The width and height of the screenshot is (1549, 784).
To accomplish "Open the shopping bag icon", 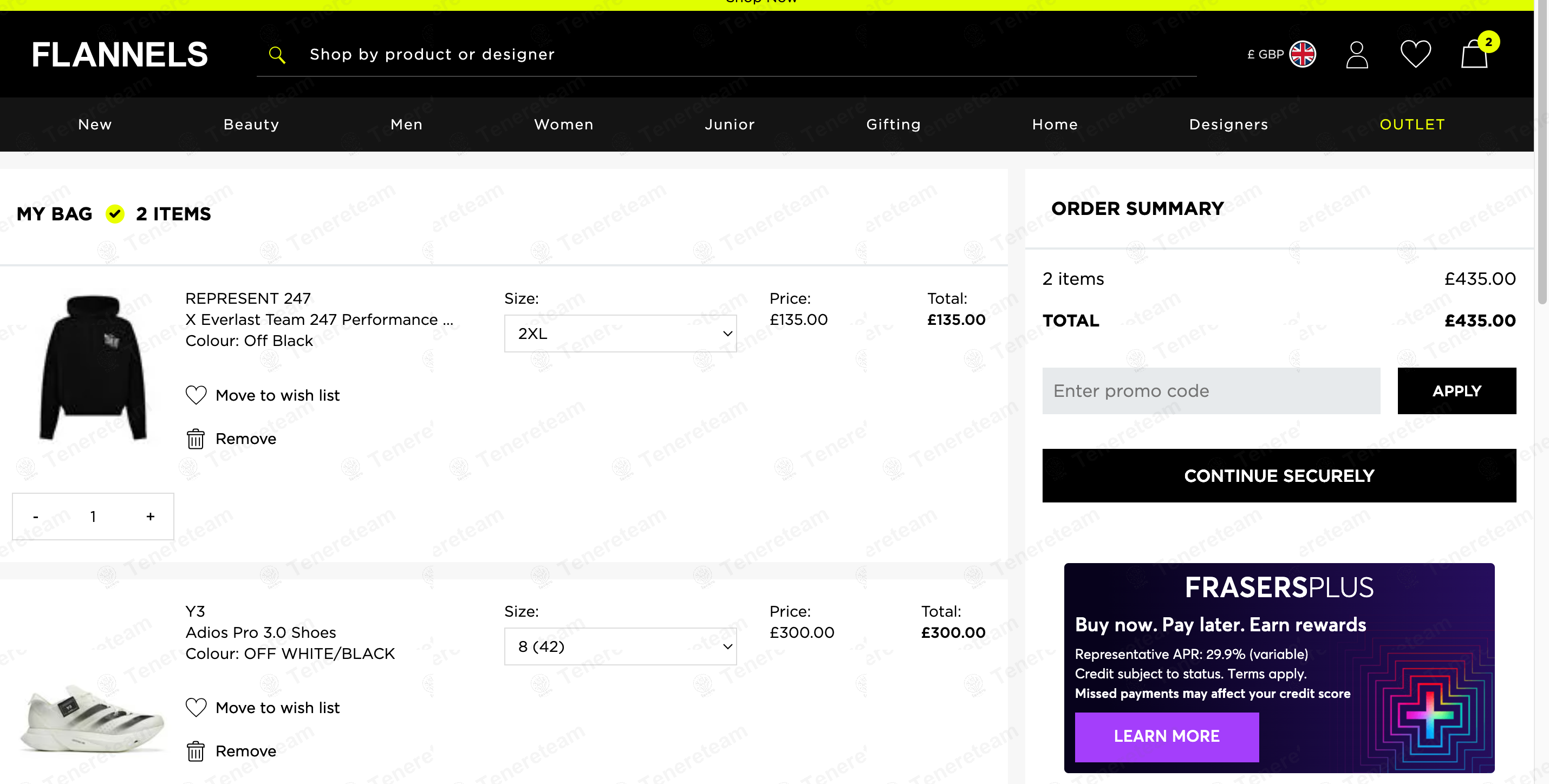I will [x=1474, y=54].
